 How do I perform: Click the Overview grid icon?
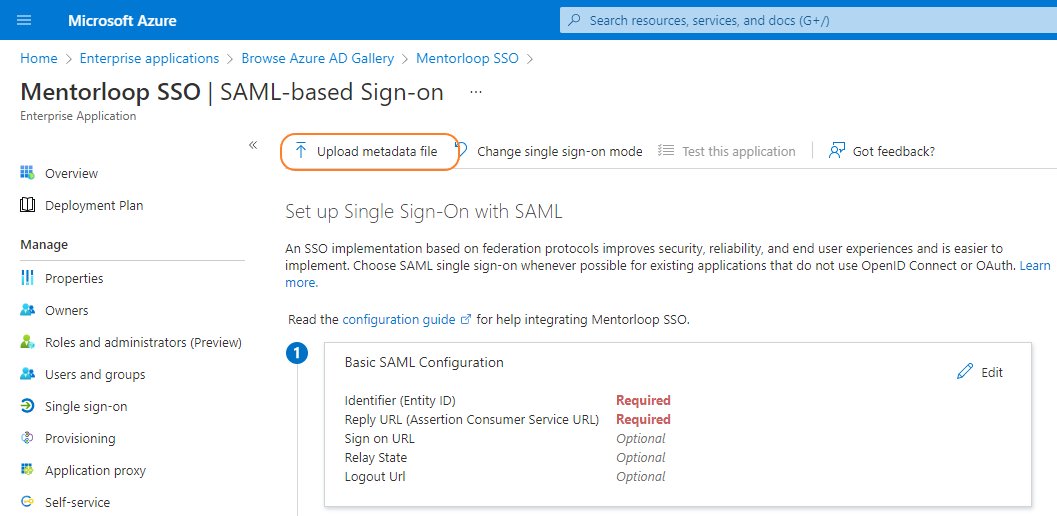(x=27, y=173)
